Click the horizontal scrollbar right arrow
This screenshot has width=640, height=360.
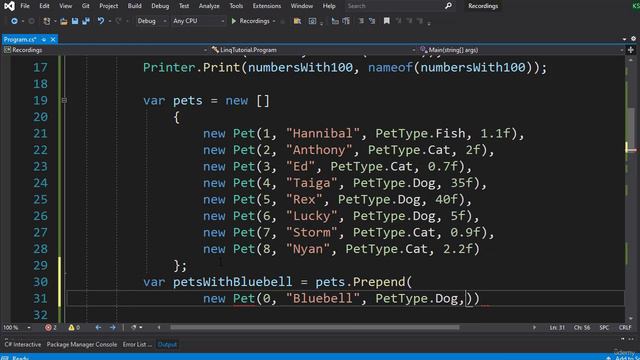coord(534,327)
